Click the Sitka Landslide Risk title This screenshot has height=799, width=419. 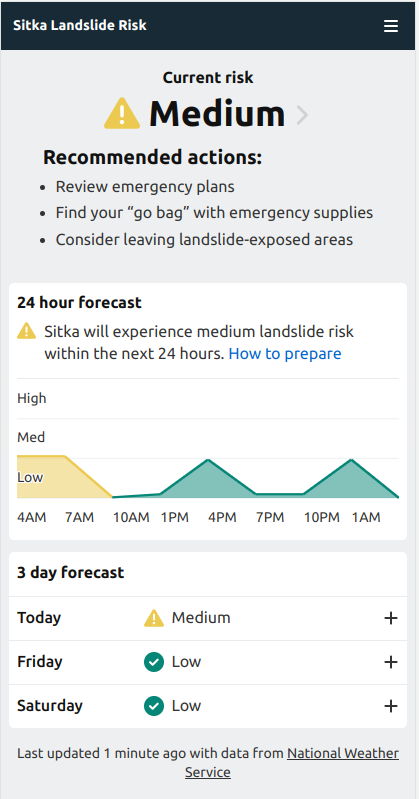coord(80,25)
